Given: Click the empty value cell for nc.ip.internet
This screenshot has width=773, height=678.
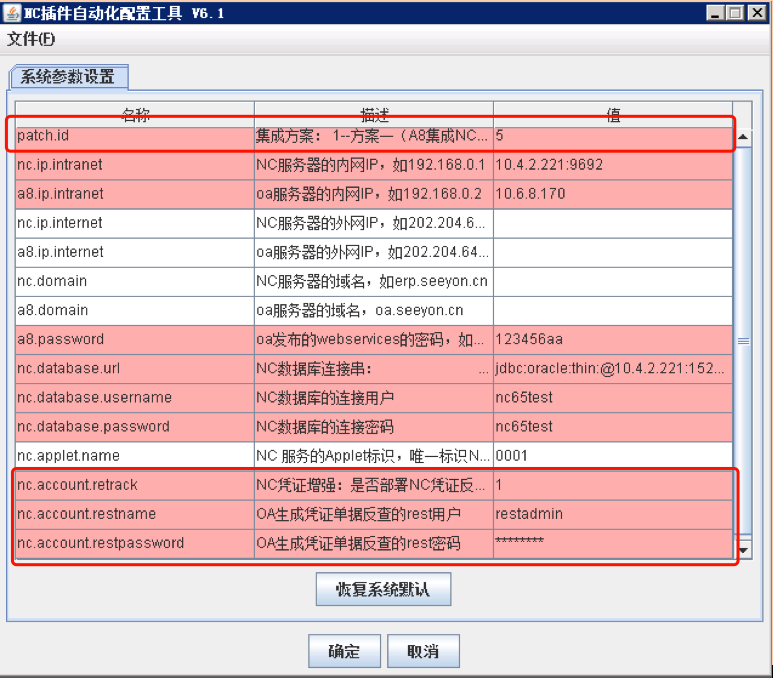Looking at the screenshot, I should [613, 223].
